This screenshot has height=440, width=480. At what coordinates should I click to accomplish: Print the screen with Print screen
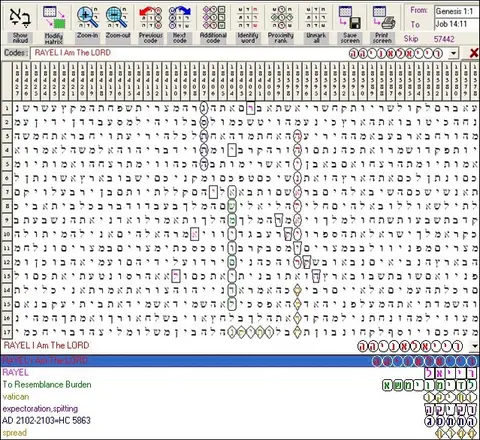point(382,23)
